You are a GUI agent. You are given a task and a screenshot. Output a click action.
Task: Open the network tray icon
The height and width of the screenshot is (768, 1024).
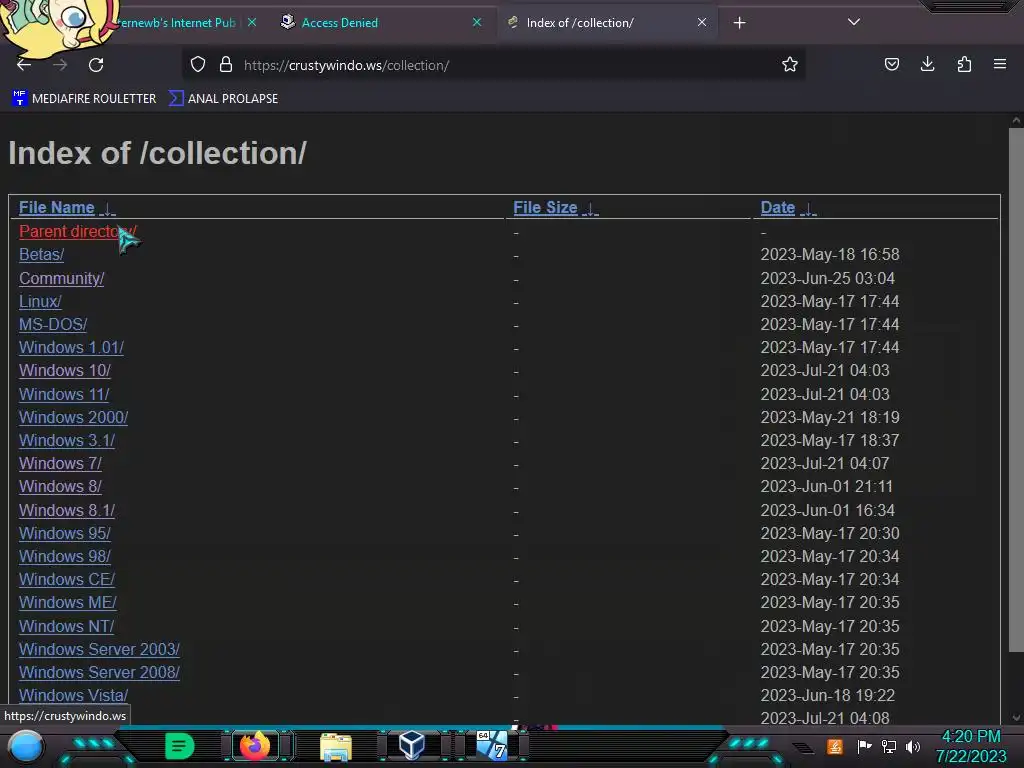889,746
